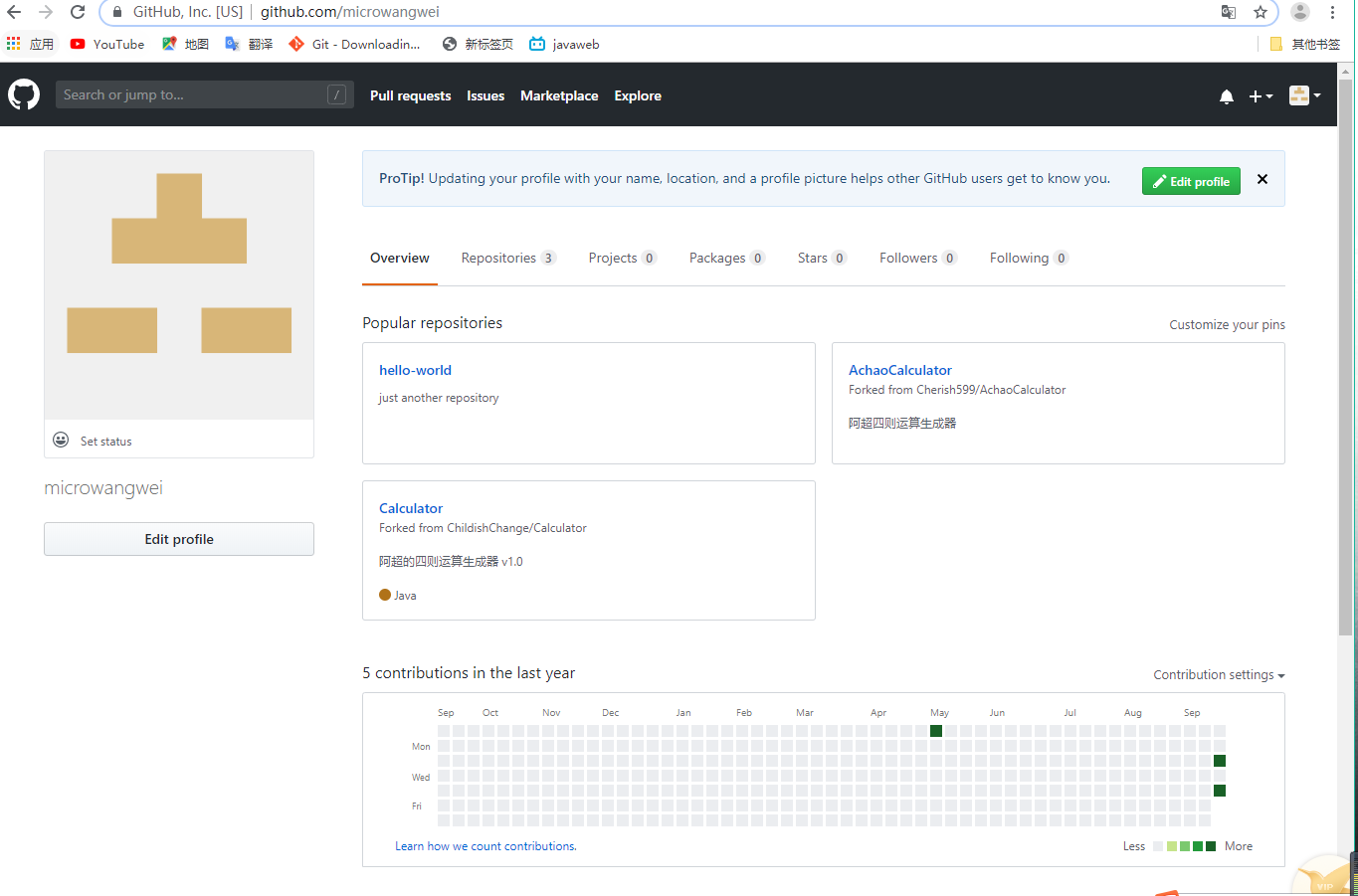Click the smiley Set status icon

(61, 440)
